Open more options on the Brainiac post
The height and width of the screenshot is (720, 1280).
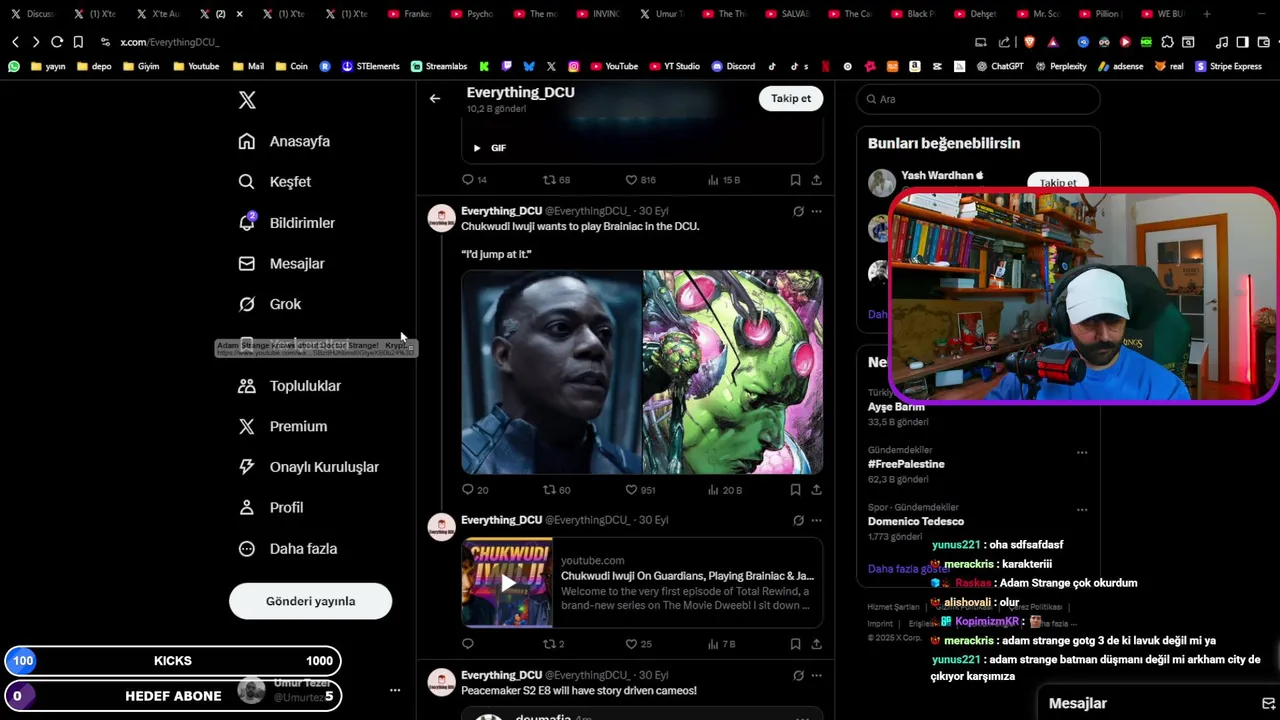pyautogui.click(x=816, y=211)
